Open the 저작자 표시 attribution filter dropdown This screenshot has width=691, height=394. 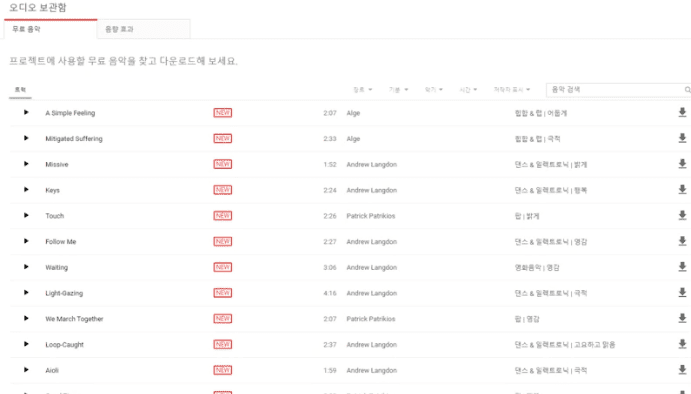click(x=512, y=89)
